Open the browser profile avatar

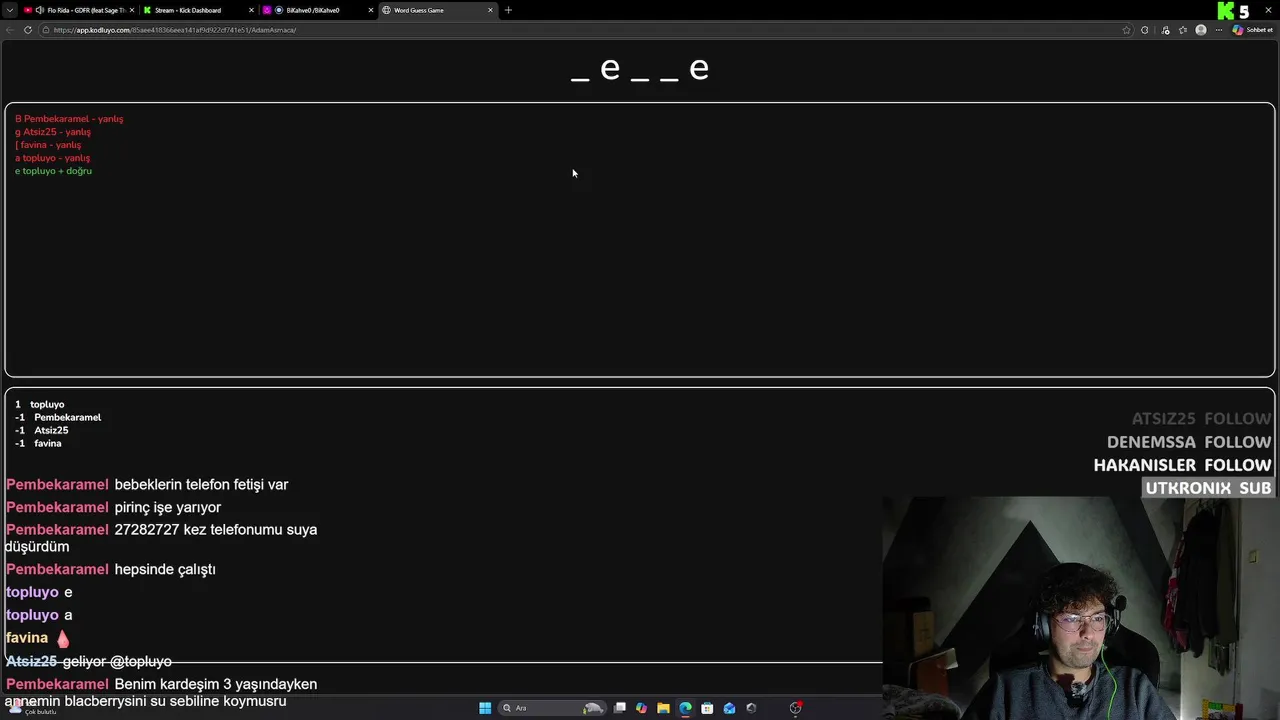[x=1201, y=30]
